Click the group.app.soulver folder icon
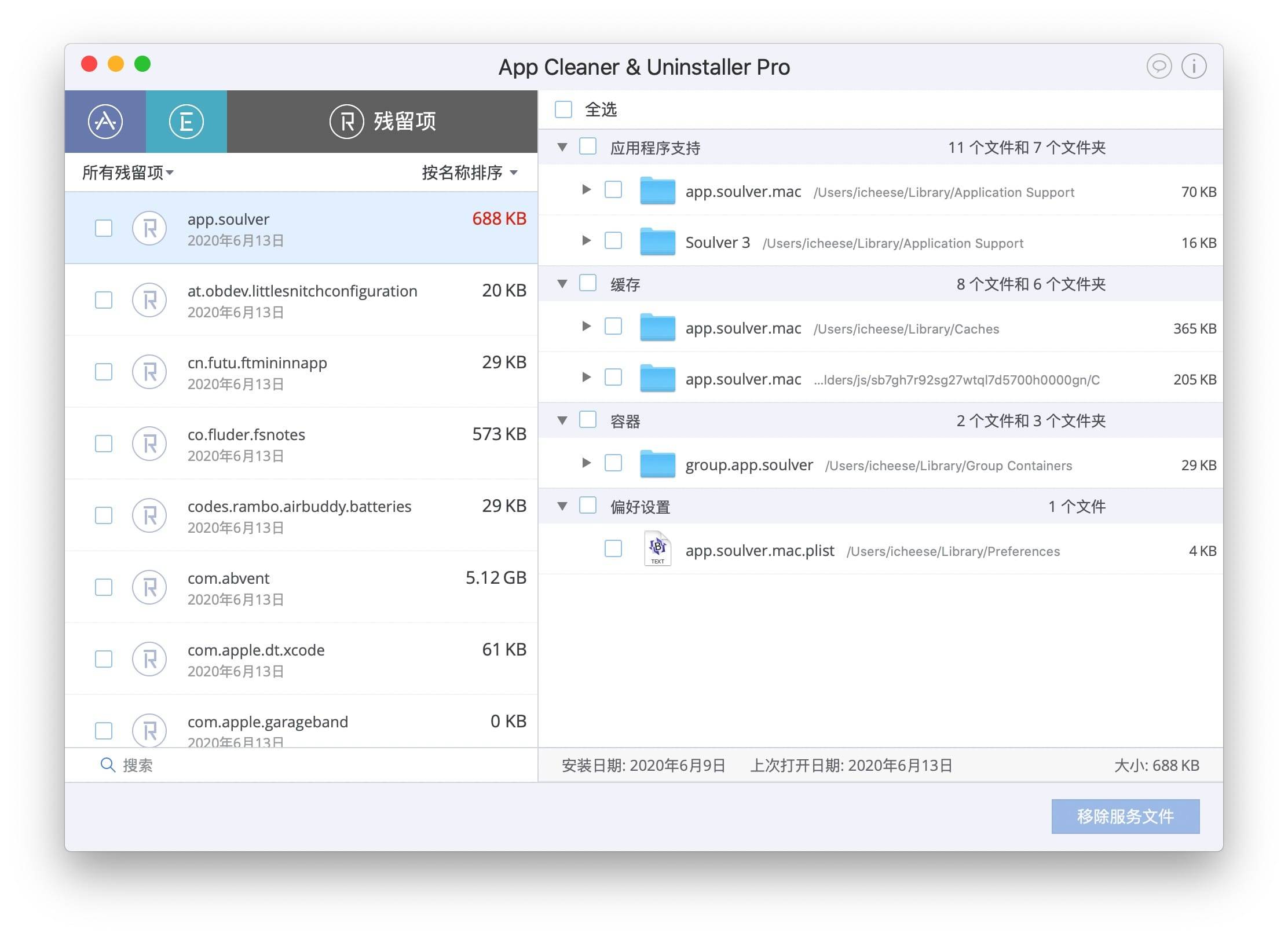Image resolution: width=1288 pixels, height=937 pixels. tap(657, 464)
